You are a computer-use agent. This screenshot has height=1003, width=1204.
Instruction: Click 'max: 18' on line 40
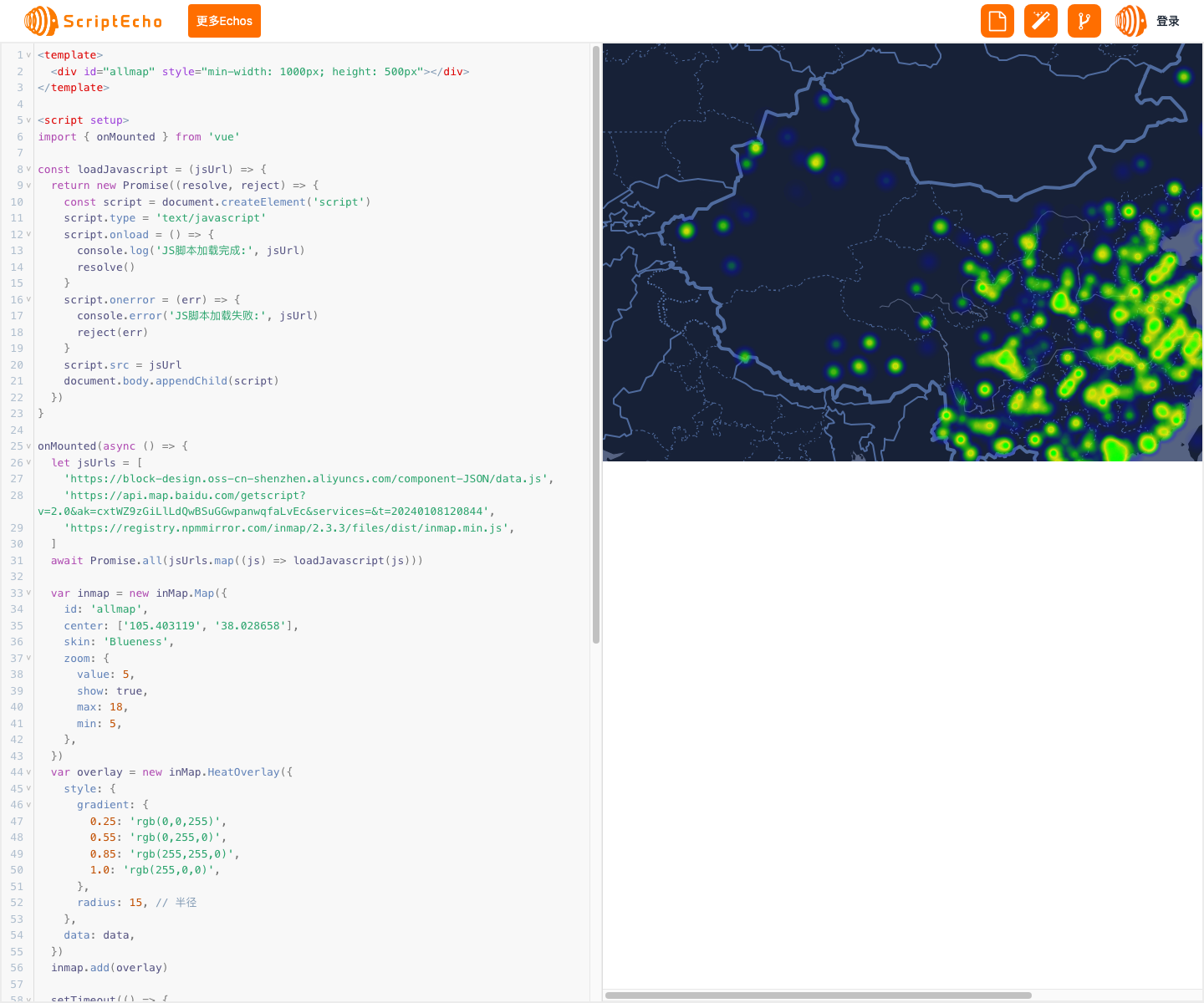100,707
